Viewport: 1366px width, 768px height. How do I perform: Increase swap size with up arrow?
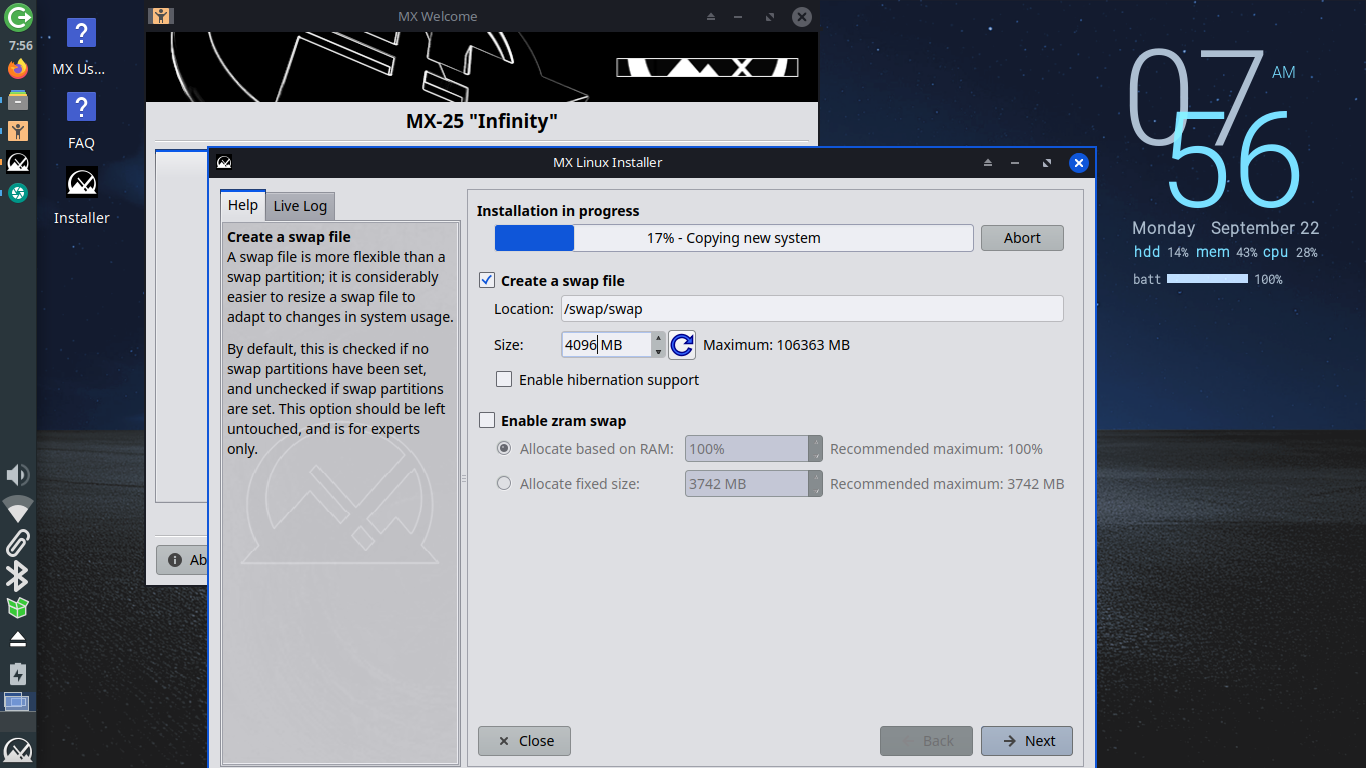[x=658, y=339]
